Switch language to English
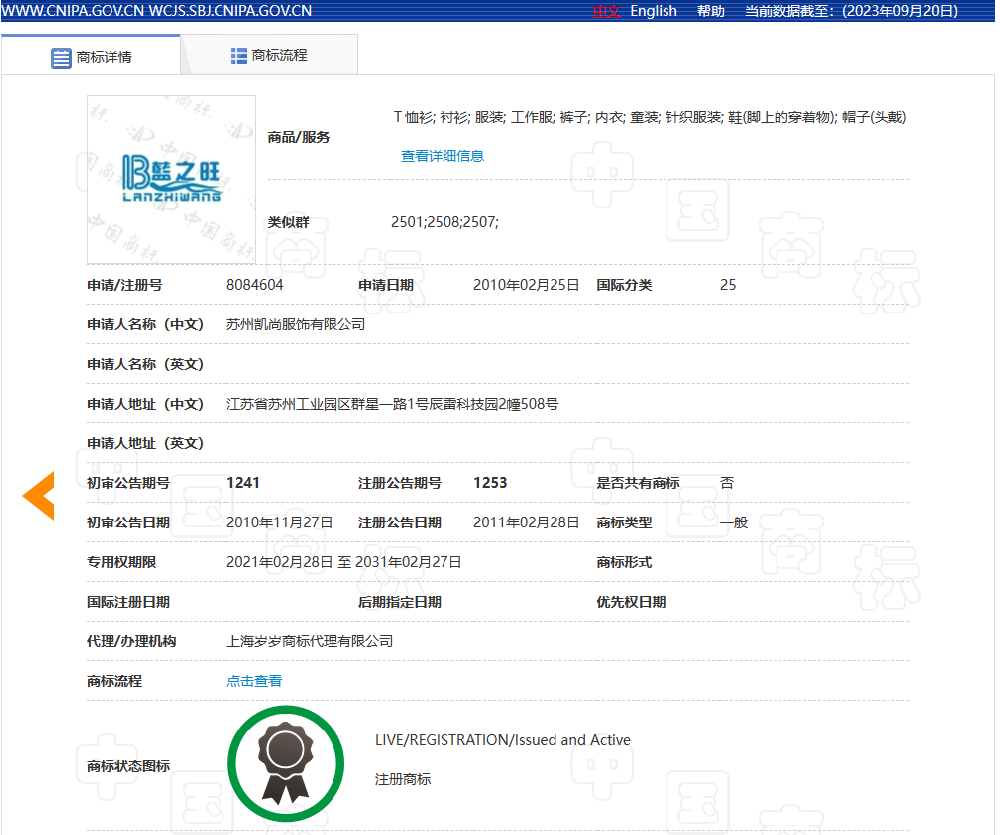 (x=653, y=11)
